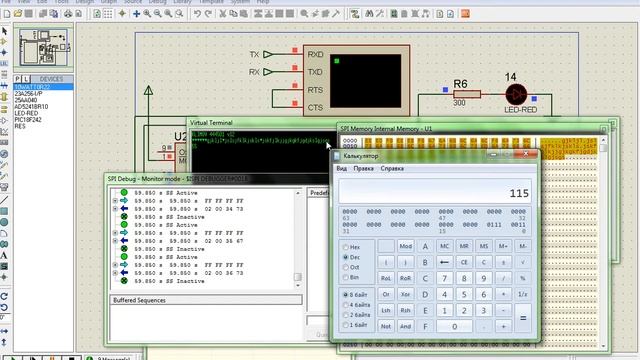Expand the '02 00 34 73' SPI row

(115, 209)
